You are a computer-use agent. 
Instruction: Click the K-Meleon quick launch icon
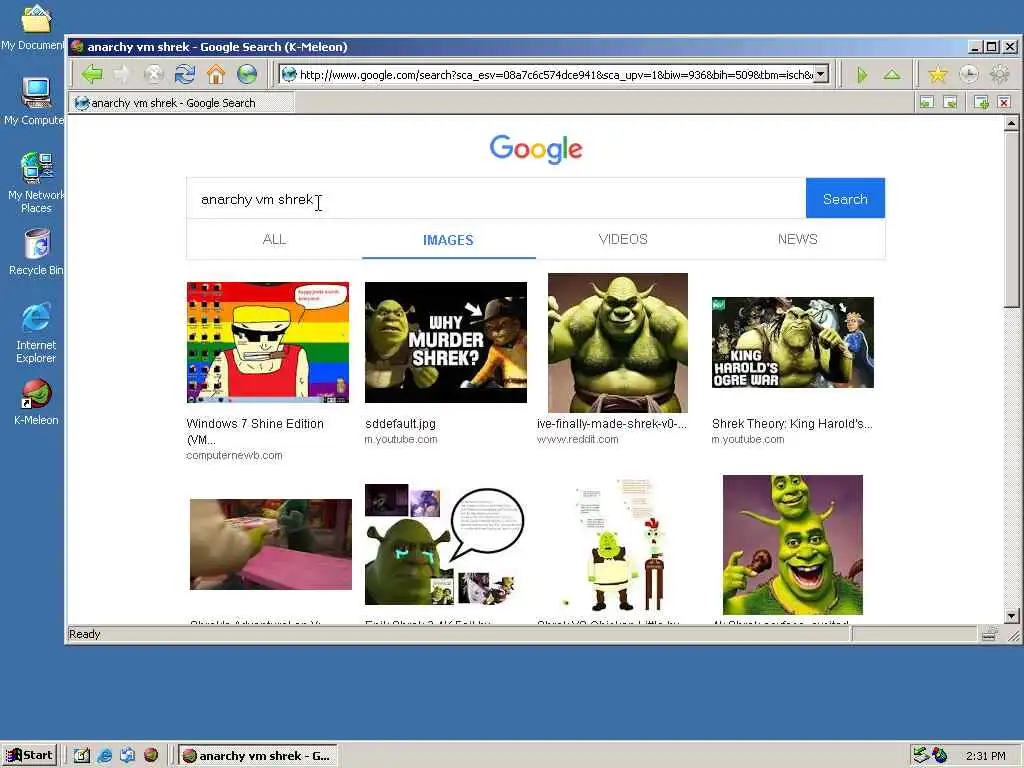click(151, 756)
